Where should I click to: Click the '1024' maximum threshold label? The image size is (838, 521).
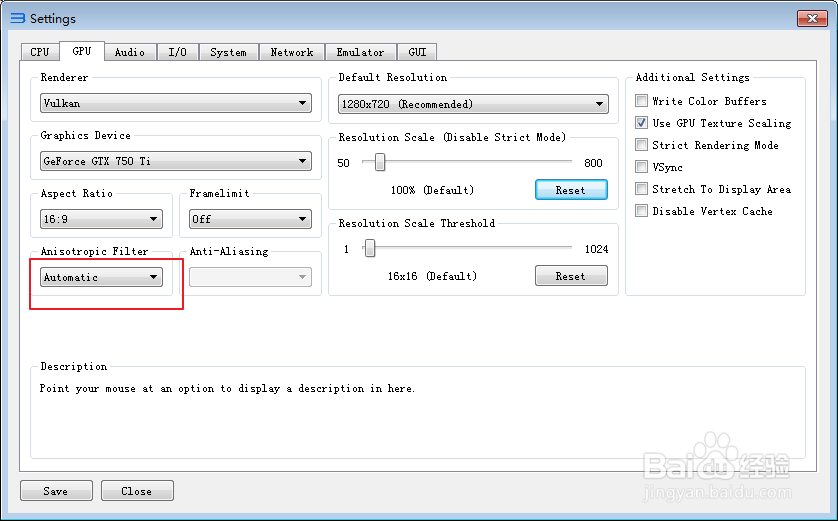[x=596, y=249]
